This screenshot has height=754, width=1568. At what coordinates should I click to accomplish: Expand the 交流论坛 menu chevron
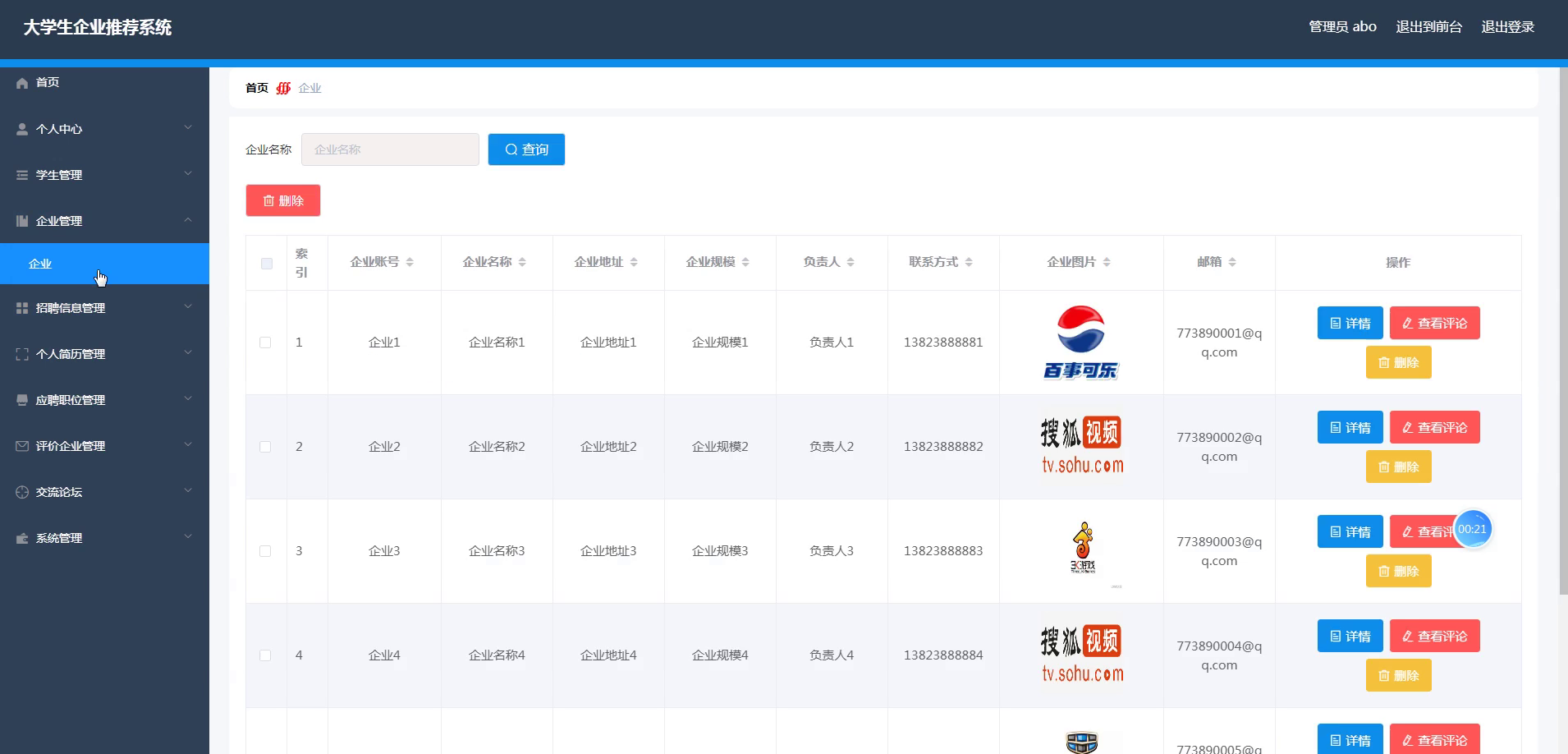[188, 490]
